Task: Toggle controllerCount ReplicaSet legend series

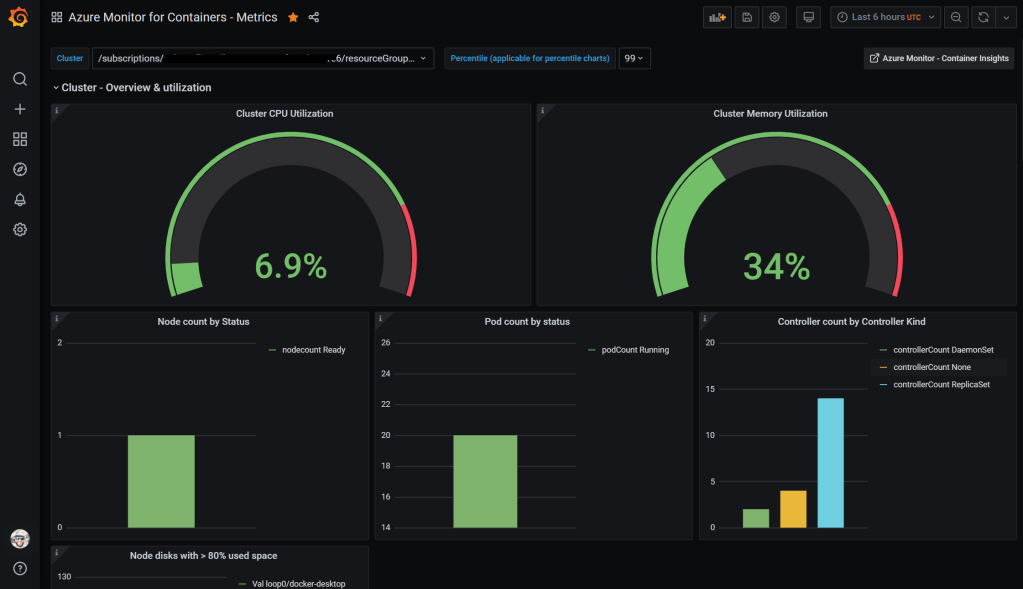Action: coord(940,384)
